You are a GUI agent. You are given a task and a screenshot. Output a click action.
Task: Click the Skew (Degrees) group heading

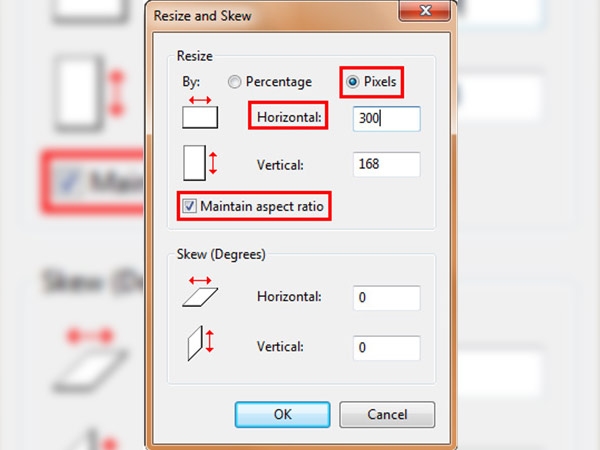[221, 254]
